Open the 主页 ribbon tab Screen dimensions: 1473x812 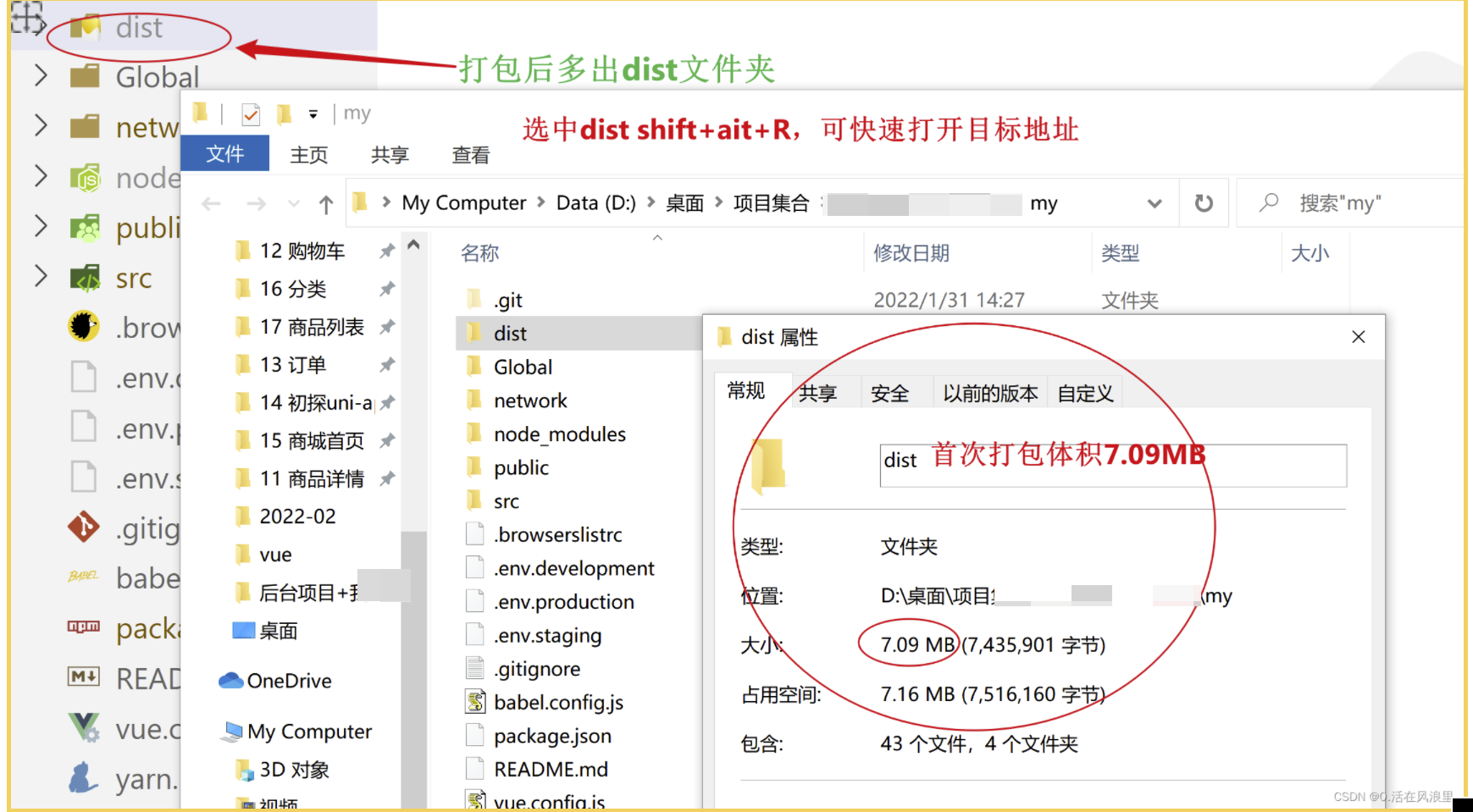[309, 155]
